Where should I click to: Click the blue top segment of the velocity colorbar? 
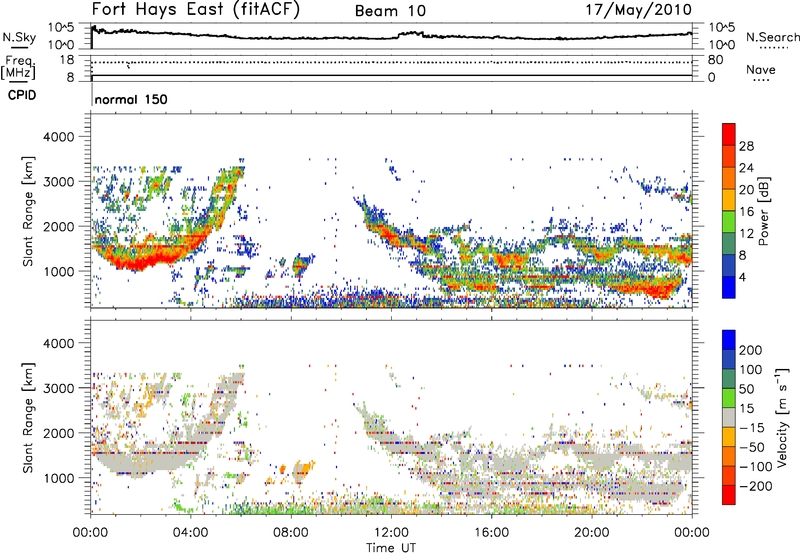tap(729, 340)
